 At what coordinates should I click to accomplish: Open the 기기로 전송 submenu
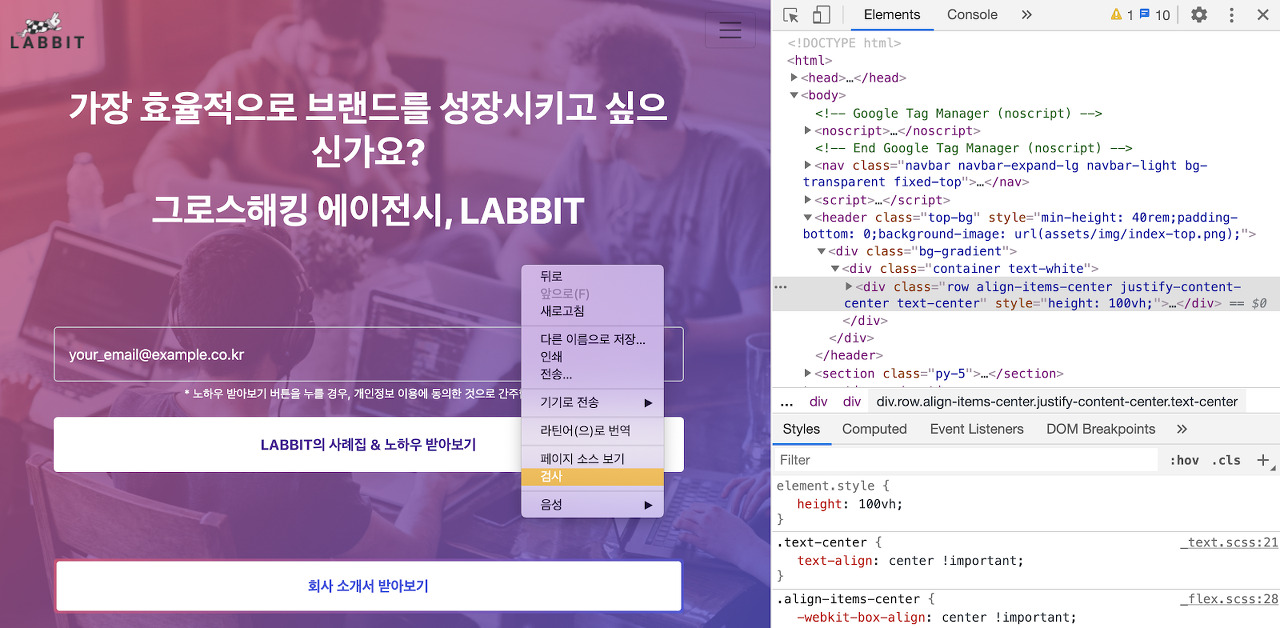(592, 402)
